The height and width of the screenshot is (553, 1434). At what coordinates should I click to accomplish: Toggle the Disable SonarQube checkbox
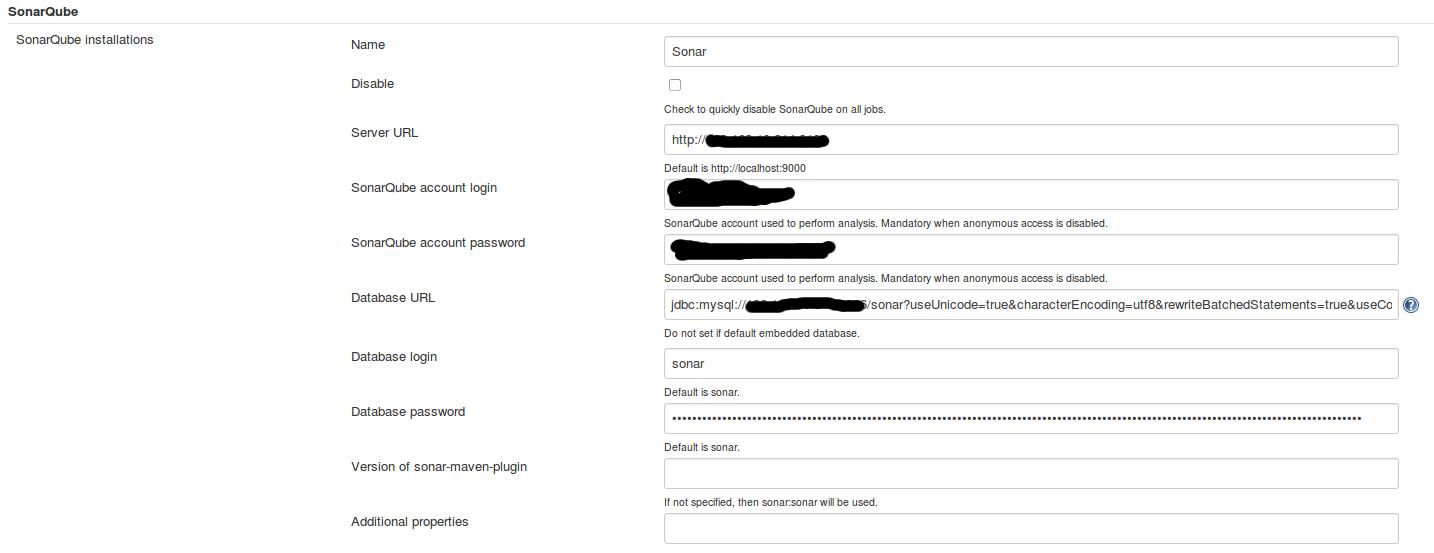[675, 85]
